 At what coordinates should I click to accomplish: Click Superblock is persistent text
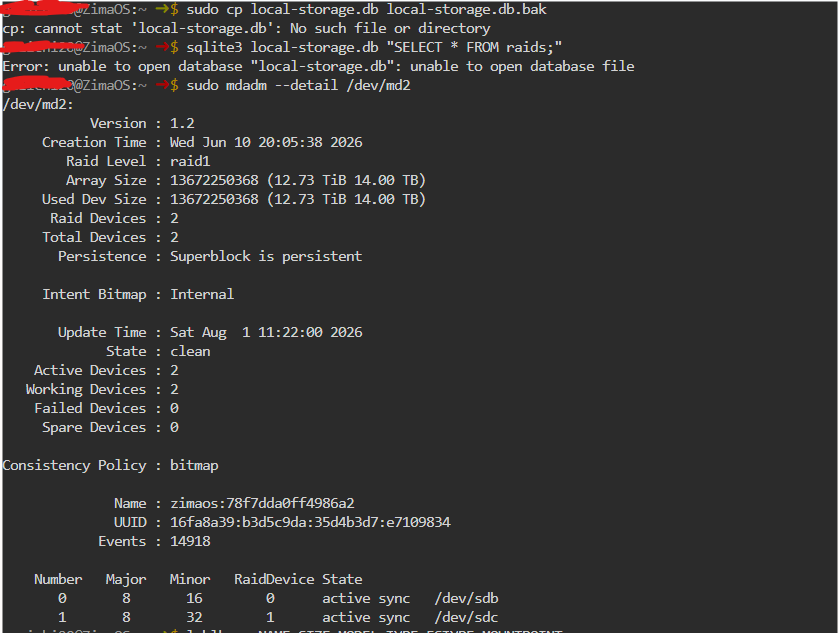coord(266,256)
